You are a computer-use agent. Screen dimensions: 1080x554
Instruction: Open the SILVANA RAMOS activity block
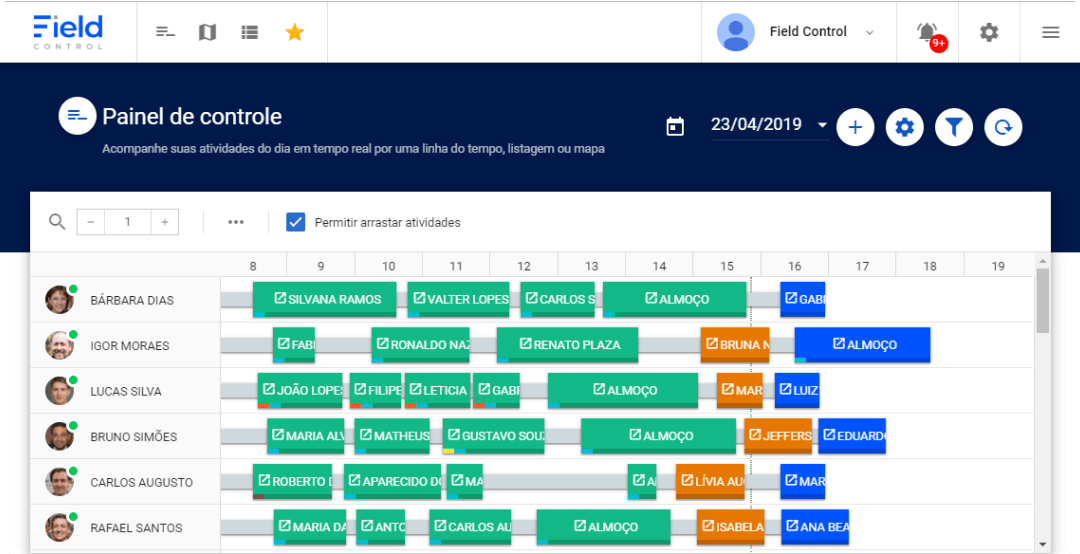(324, 299)
